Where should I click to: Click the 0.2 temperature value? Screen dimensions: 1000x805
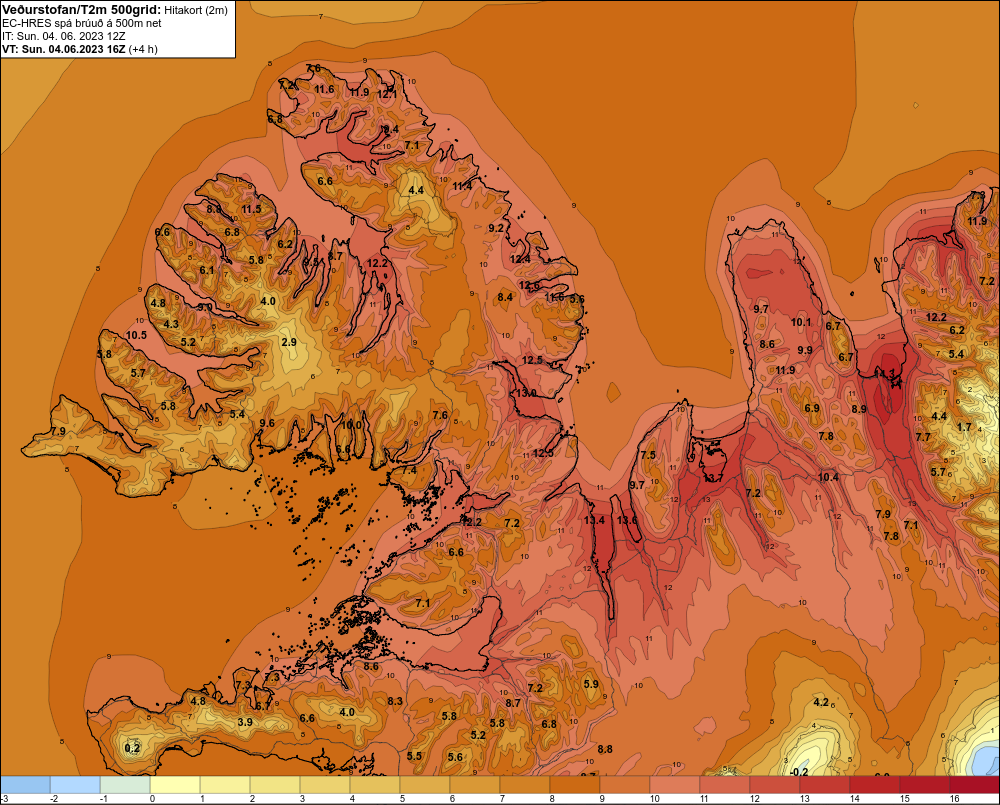pyautogui.click(x=132, y=748)
